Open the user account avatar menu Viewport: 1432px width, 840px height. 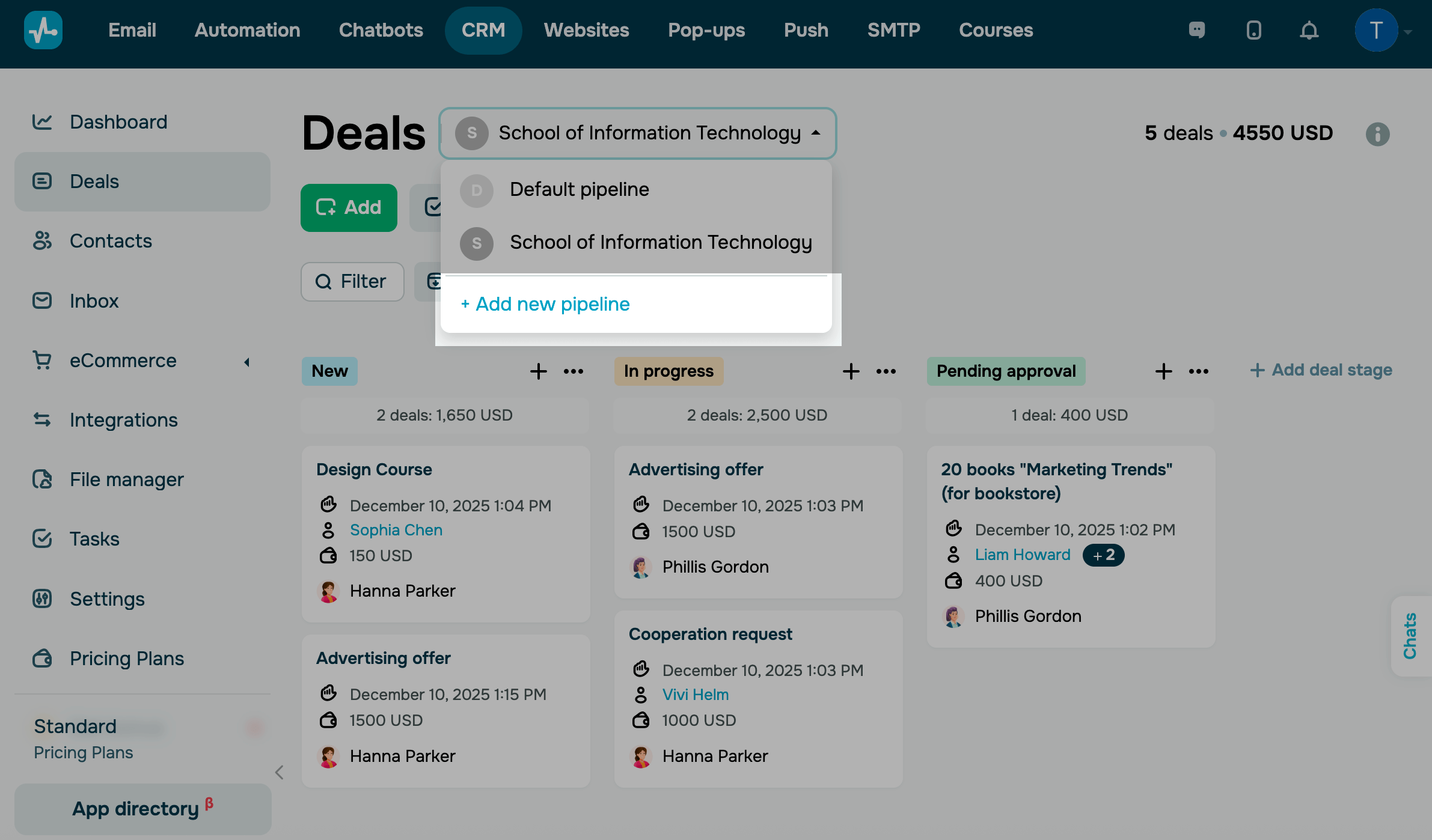(1376, 31)
